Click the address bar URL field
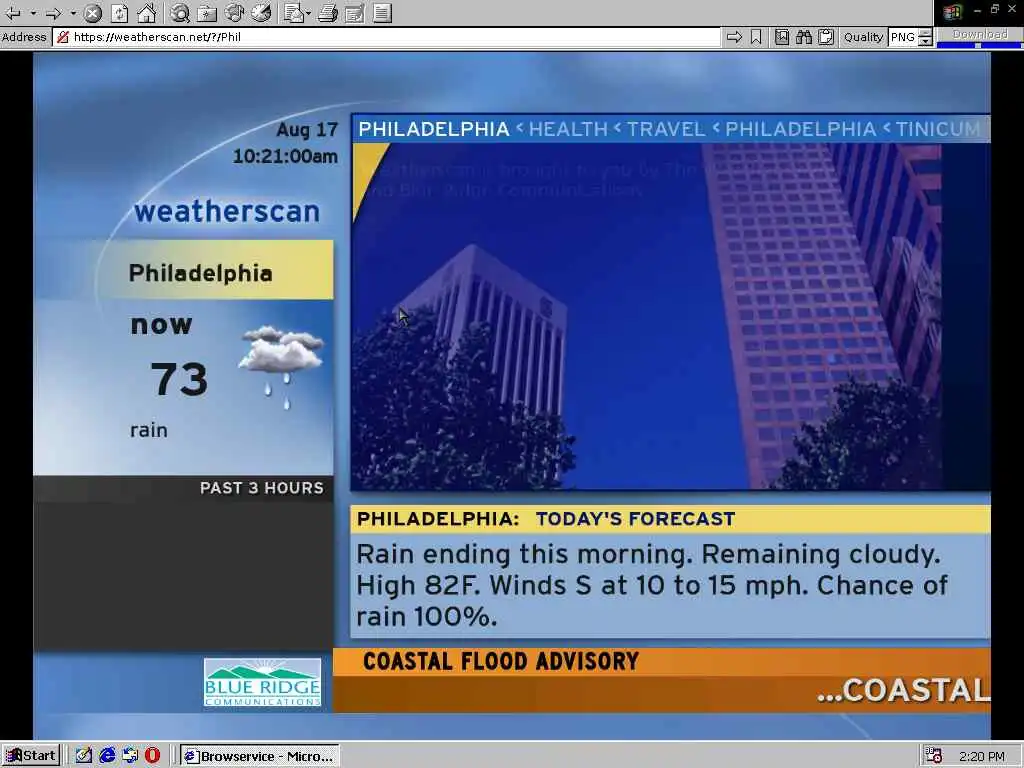The width and height of the screenshot is (1024, 768). point(387,37)
